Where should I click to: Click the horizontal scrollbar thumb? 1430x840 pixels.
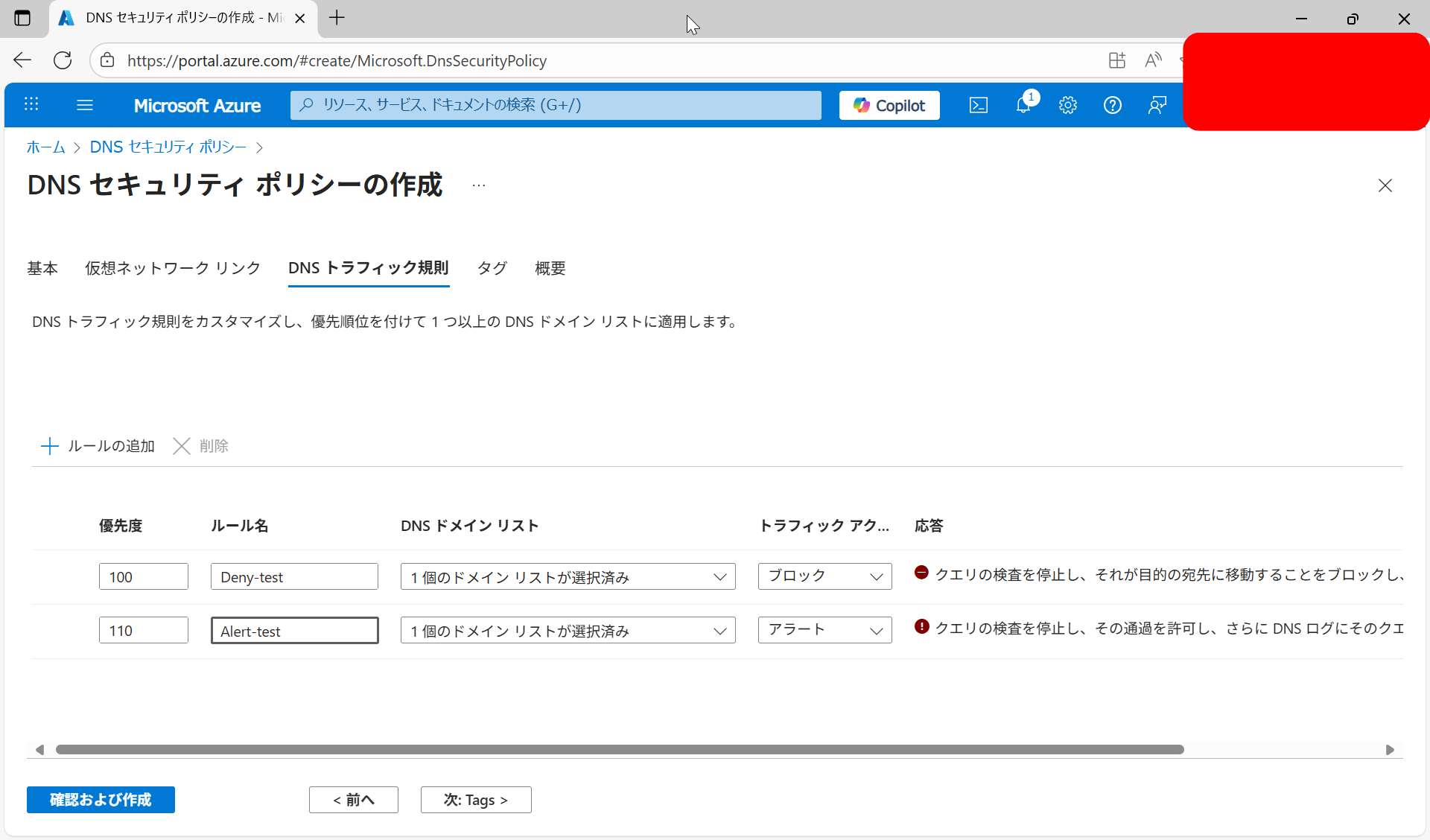(x=620, y=749)
